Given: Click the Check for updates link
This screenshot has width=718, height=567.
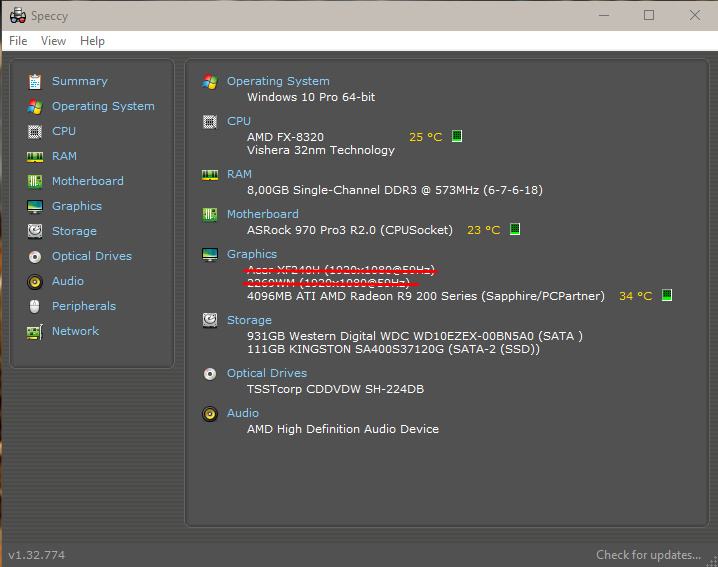Looking at the screenshot, I should pos(648,555).
